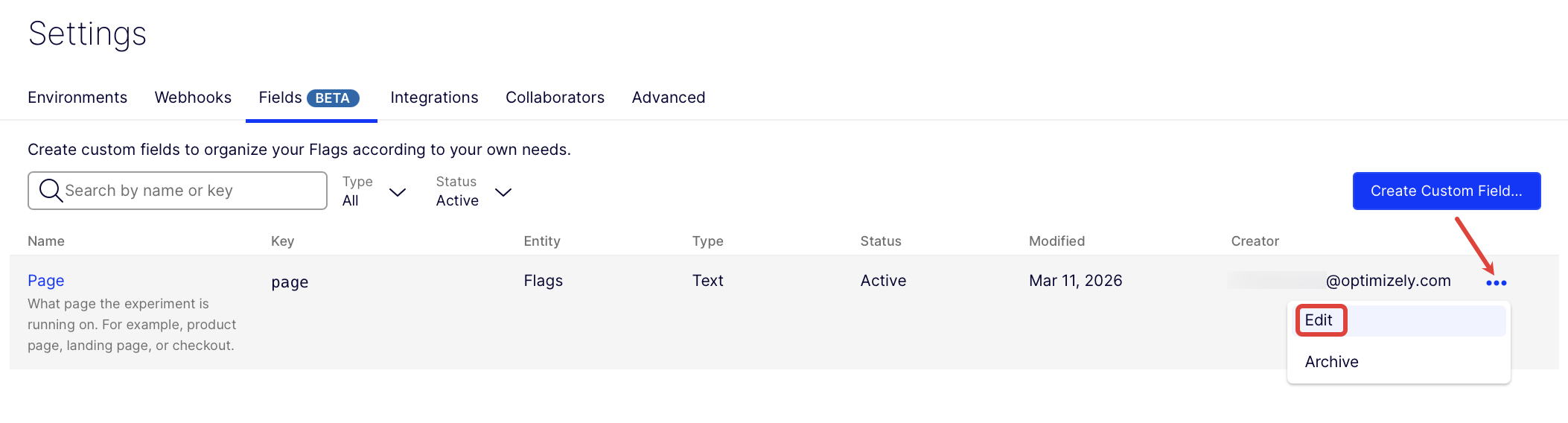Click the search magnifier icon
The height and width of the screenshot is (423, 1568).
coord(51,191)
